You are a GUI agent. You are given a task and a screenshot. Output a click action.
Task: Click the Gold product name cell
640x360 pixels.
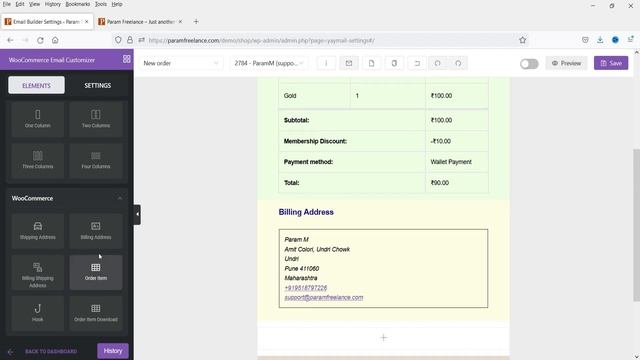[x=314, y=96]
